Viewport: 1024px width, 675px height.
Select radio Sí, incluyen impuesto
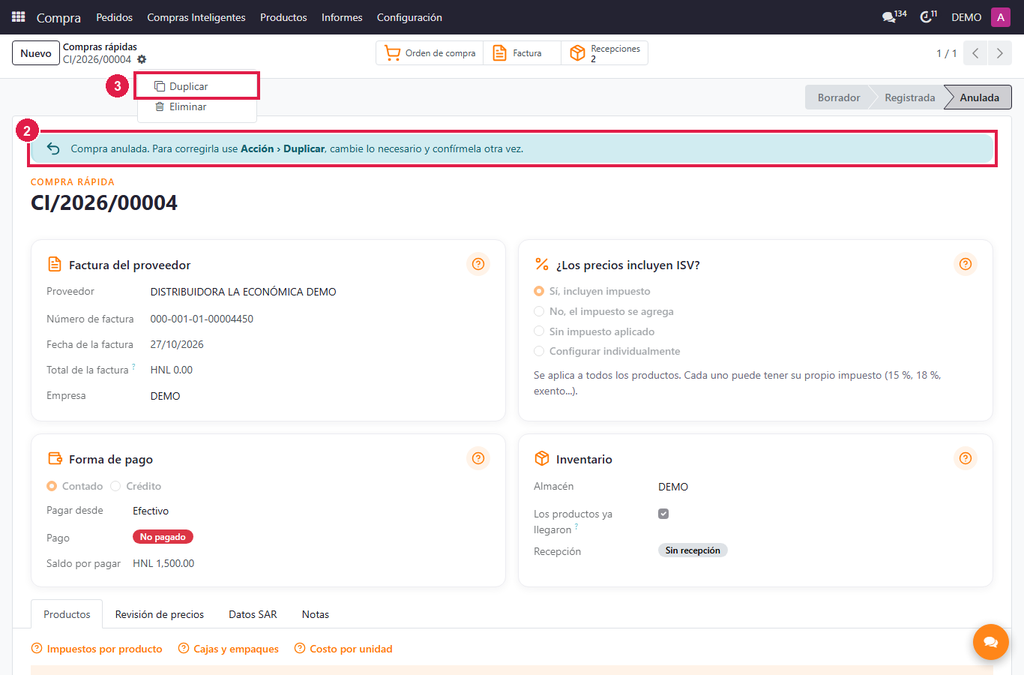tap(539, 291)
